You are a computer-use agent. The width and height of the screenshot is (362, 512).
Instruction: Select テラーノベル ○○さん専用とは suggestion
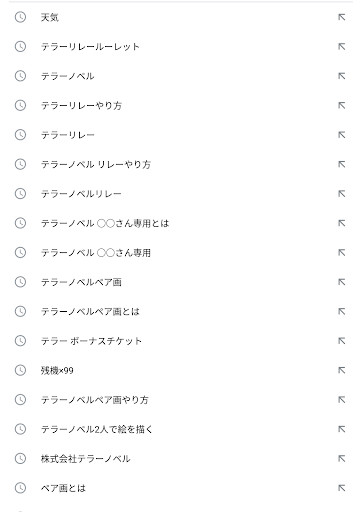(x=181, y=223)
